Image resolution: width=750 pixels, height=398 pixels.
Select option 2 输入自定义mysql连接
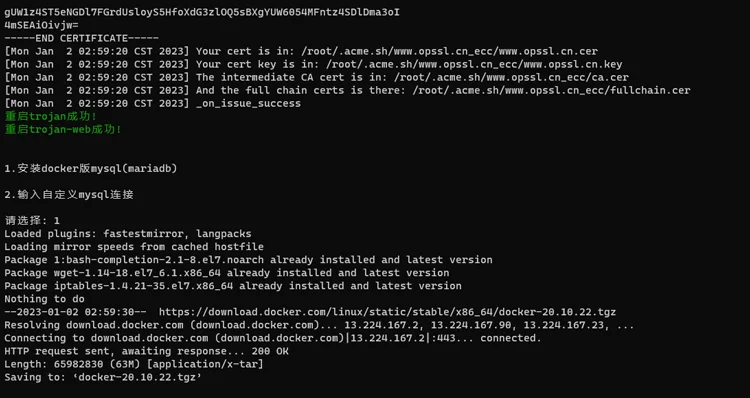[x=69, y=195]
